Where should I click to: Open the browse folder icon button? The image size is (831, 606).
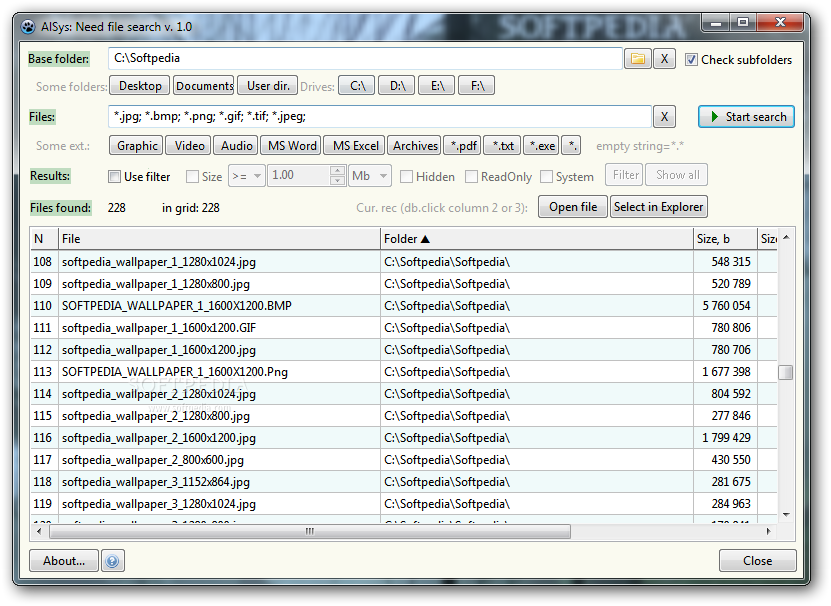638,59
